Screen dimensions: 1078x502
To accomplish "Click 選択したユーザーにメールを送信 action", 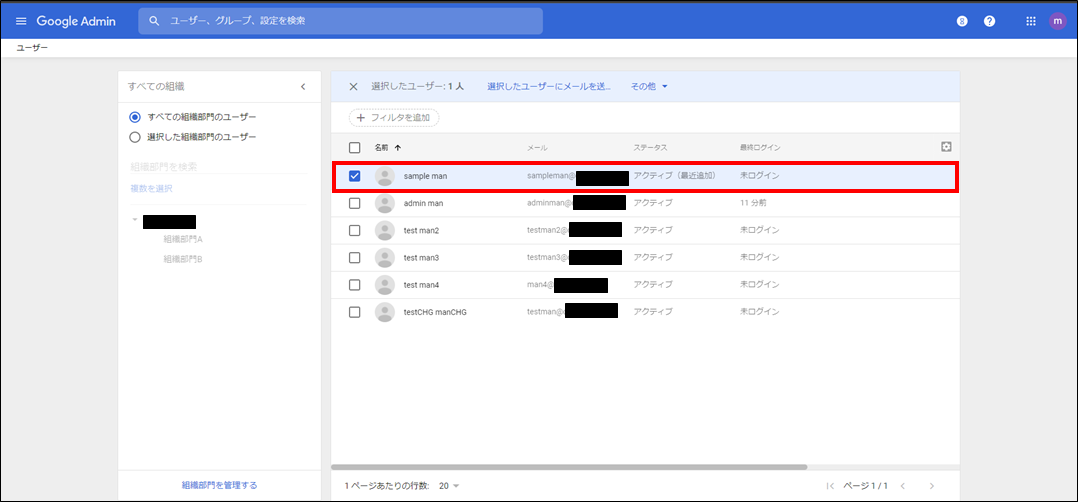I will [x=548, y=87].
